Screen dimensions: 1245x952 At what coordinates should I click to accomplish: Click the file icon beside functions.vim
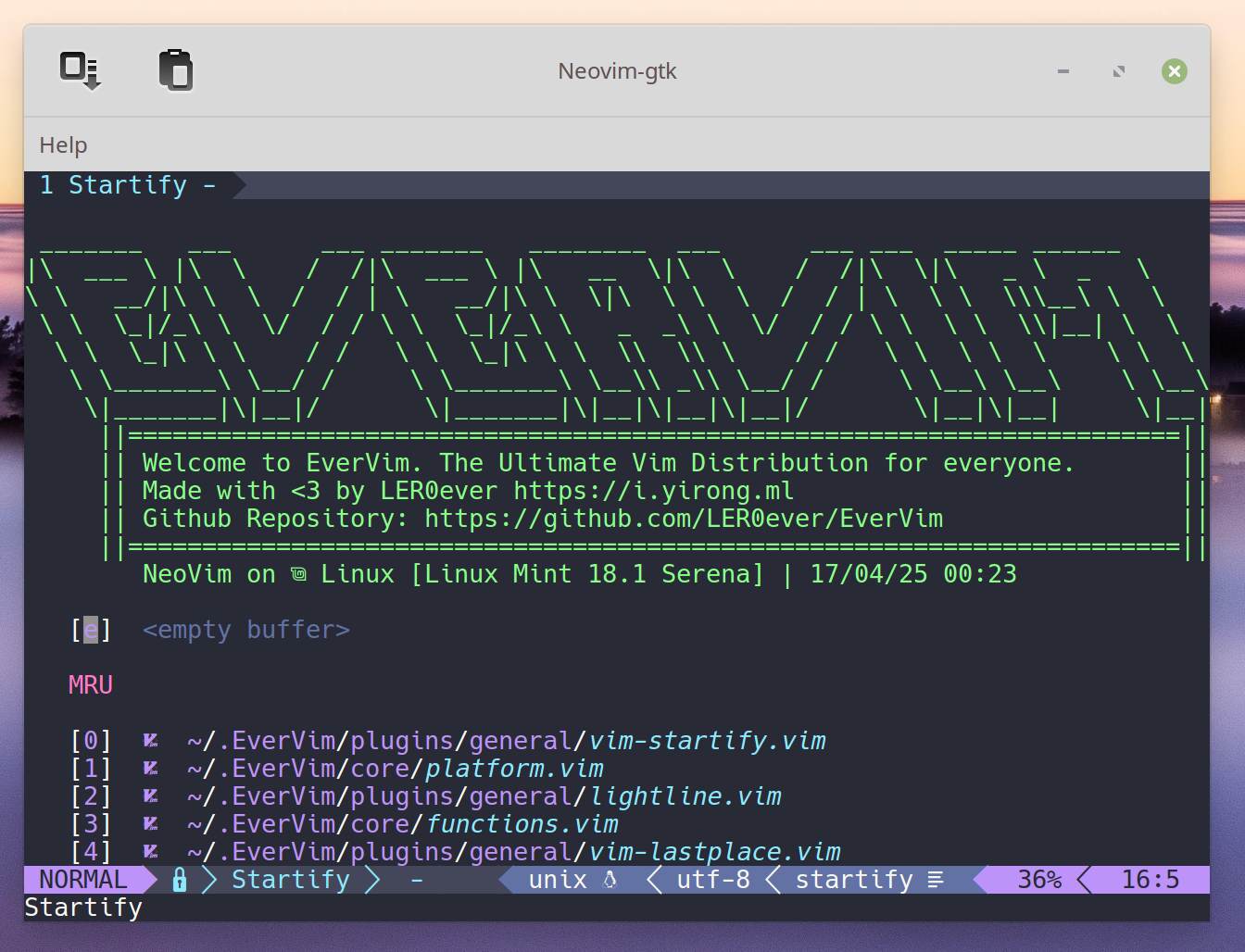[150, 824]
